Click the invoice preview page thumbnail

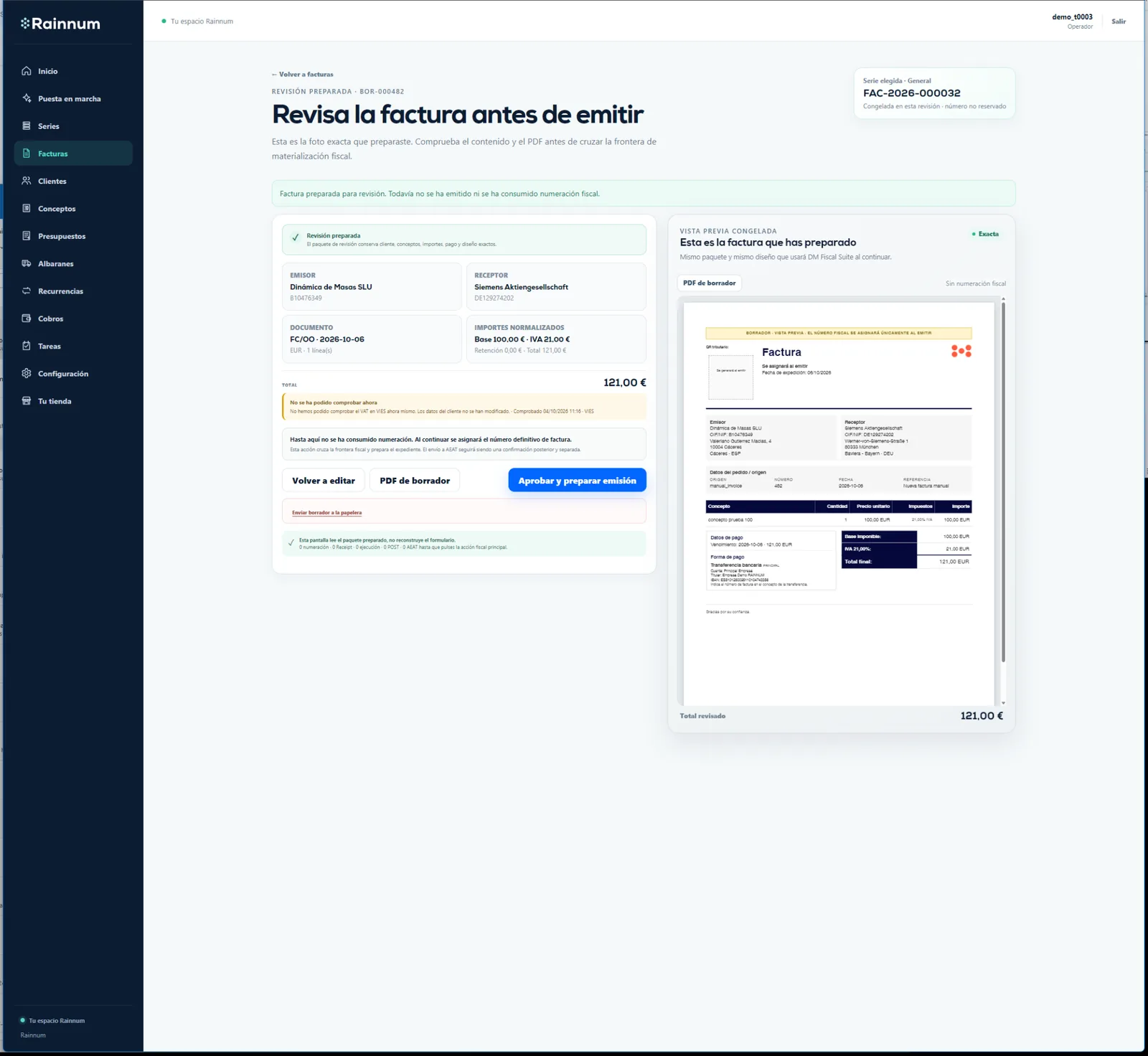(839, 504)
